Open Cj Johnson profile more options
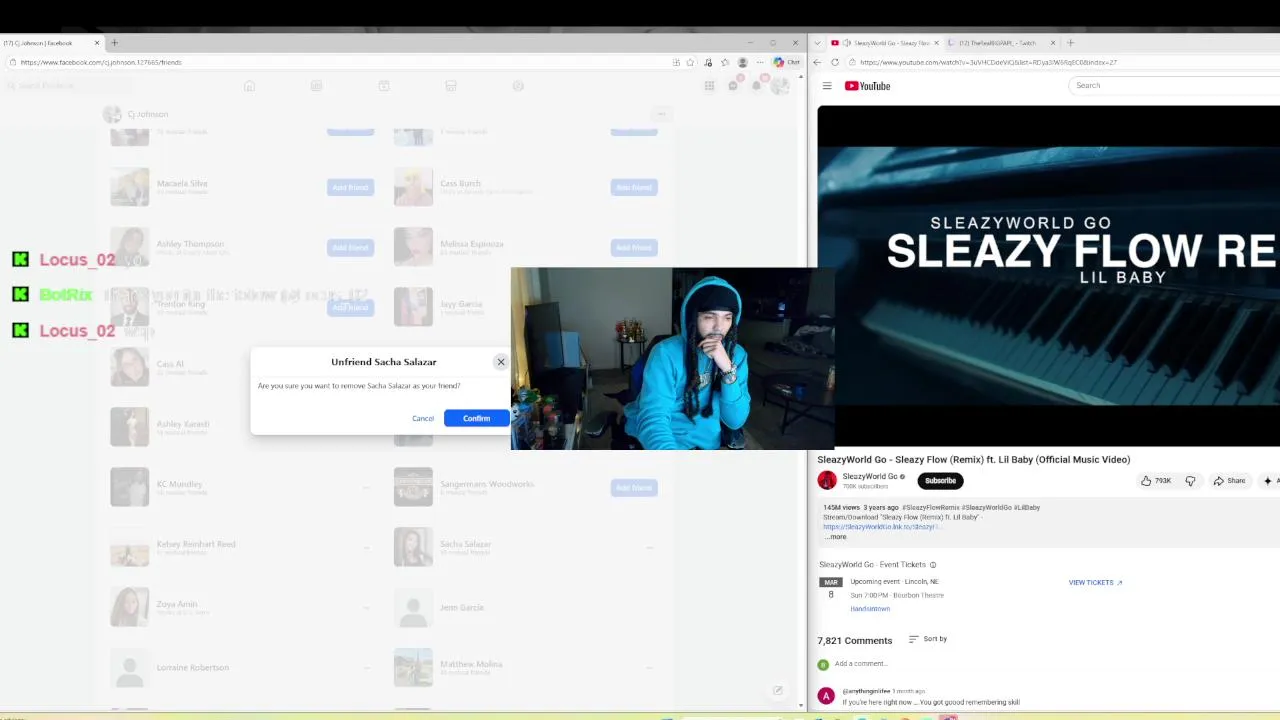Screen dimensions: 1280x720 tap(661, 114)
